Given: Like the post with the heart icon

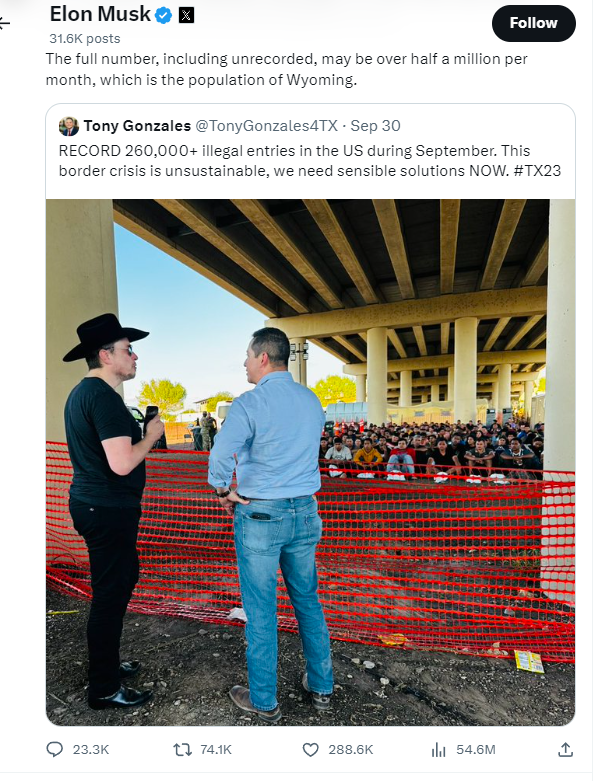Looking at the screenshot, I should (x=311, y=749).
